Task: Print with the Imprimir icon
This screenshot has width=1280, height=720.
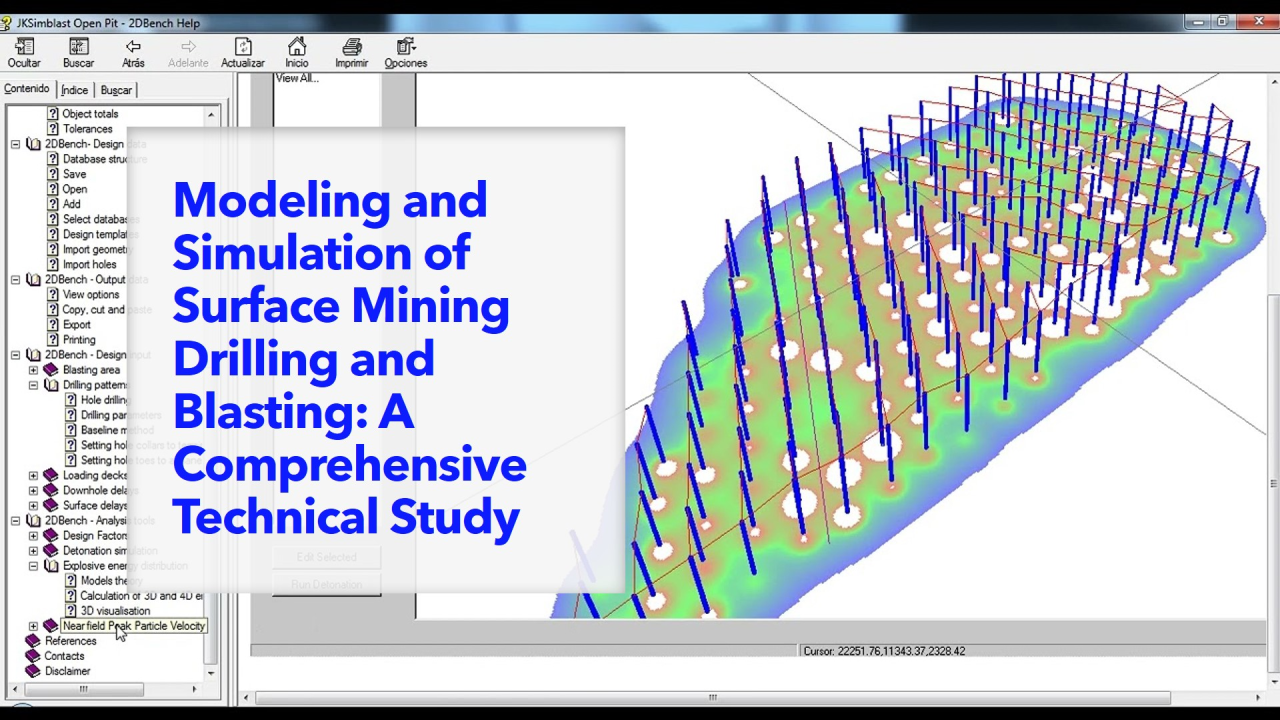Action: point(352,46)
